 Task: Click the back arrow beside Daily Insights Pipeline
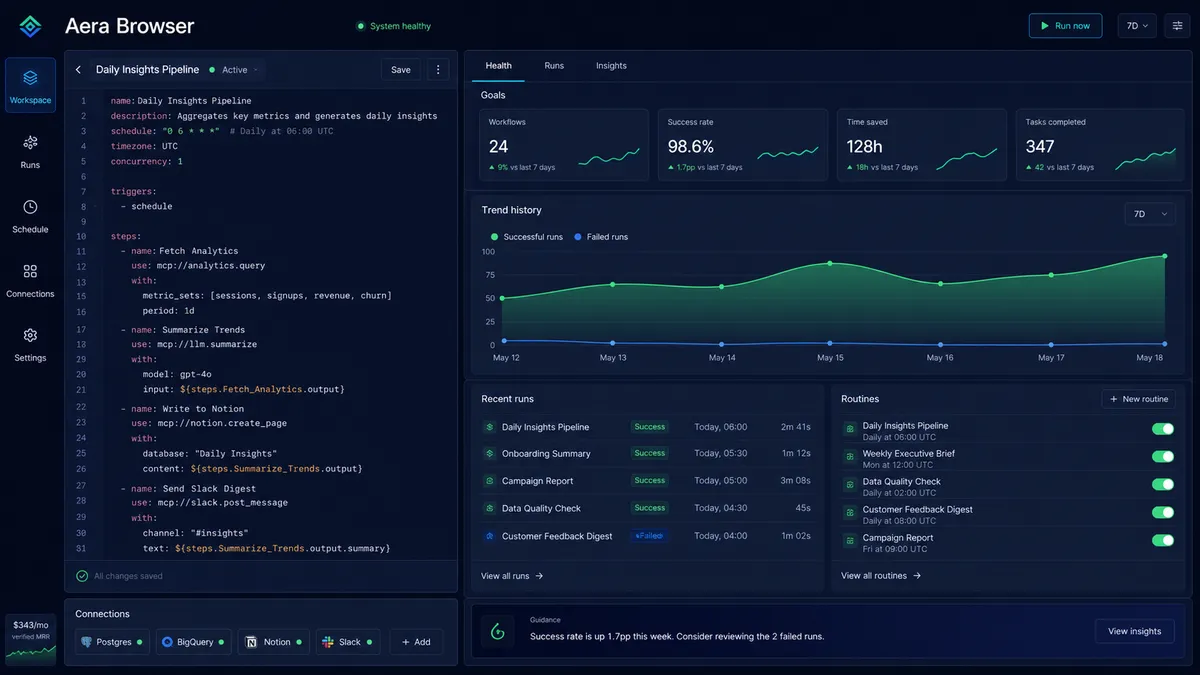click(78, 70)
